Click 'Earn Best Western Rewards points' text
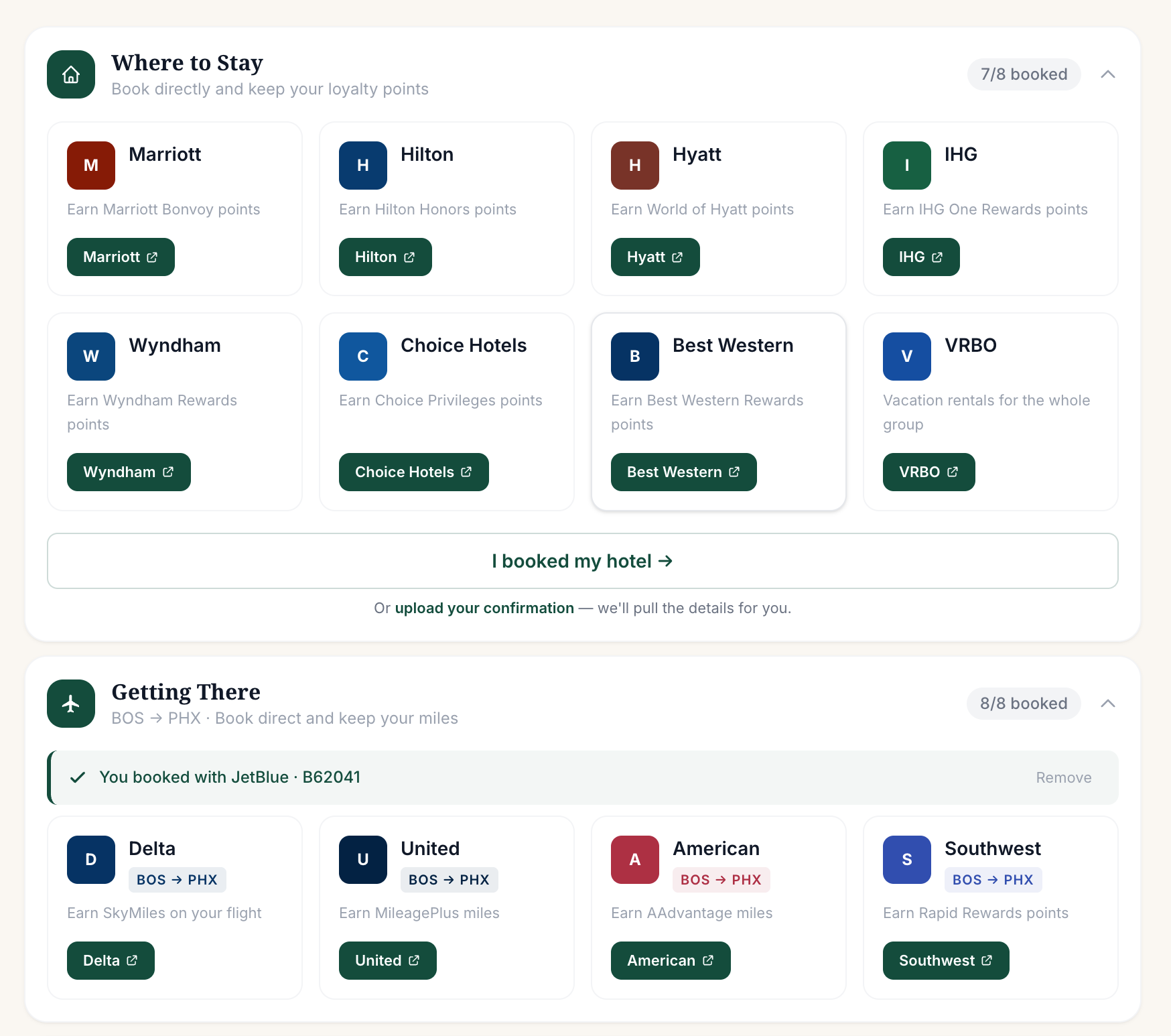The width and height of the screenshot is (1171, 1036). pyautogui.click(x=707, y=413)
